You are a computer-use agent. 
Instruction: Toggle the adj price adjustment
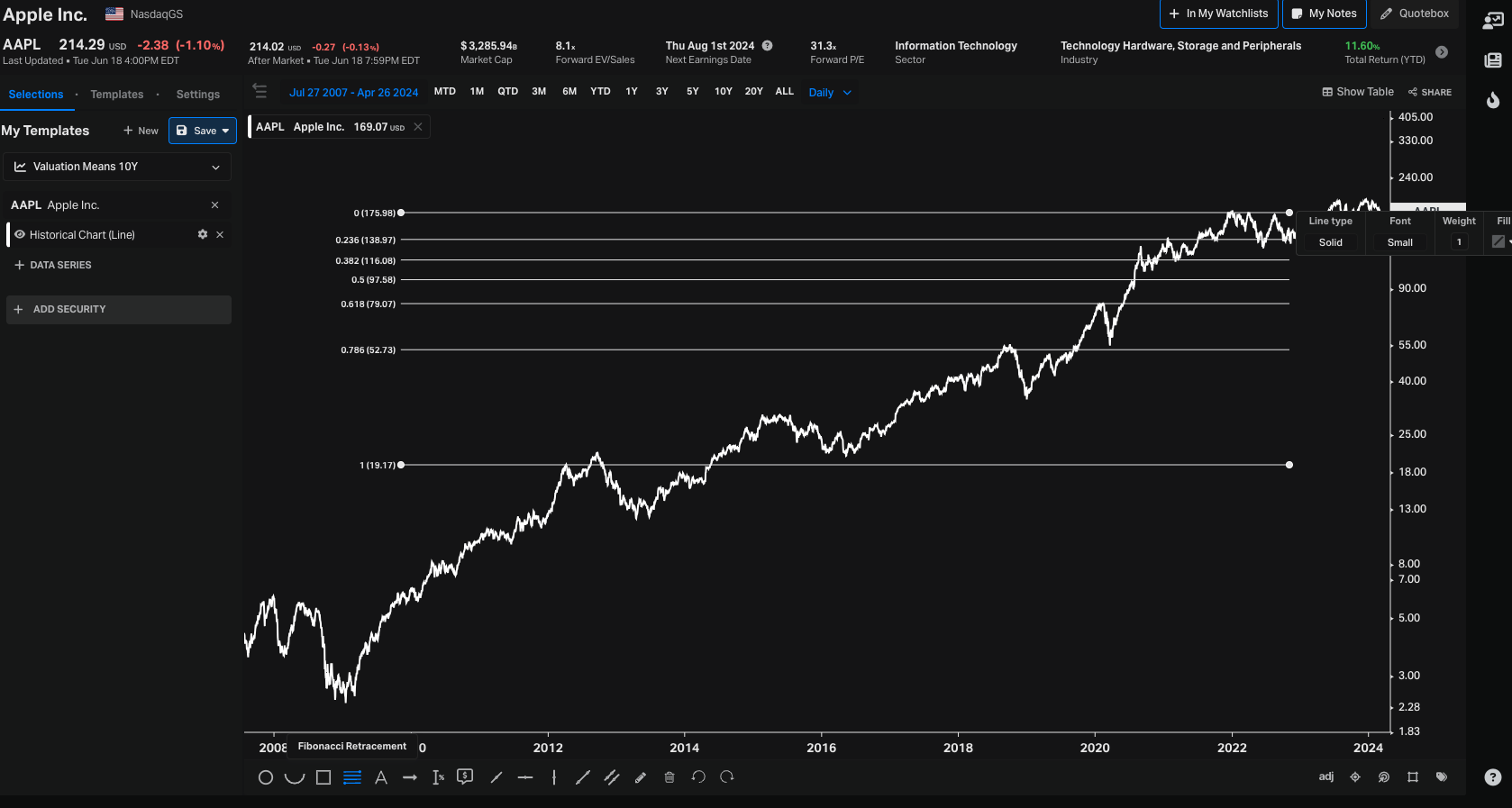(1326, 776)
